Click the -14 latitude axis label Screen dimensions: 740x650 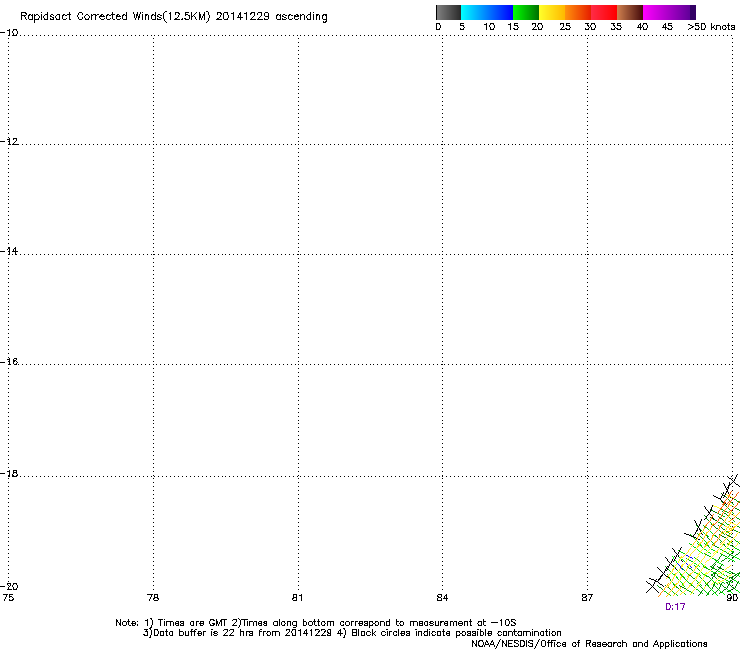(9, 251)
